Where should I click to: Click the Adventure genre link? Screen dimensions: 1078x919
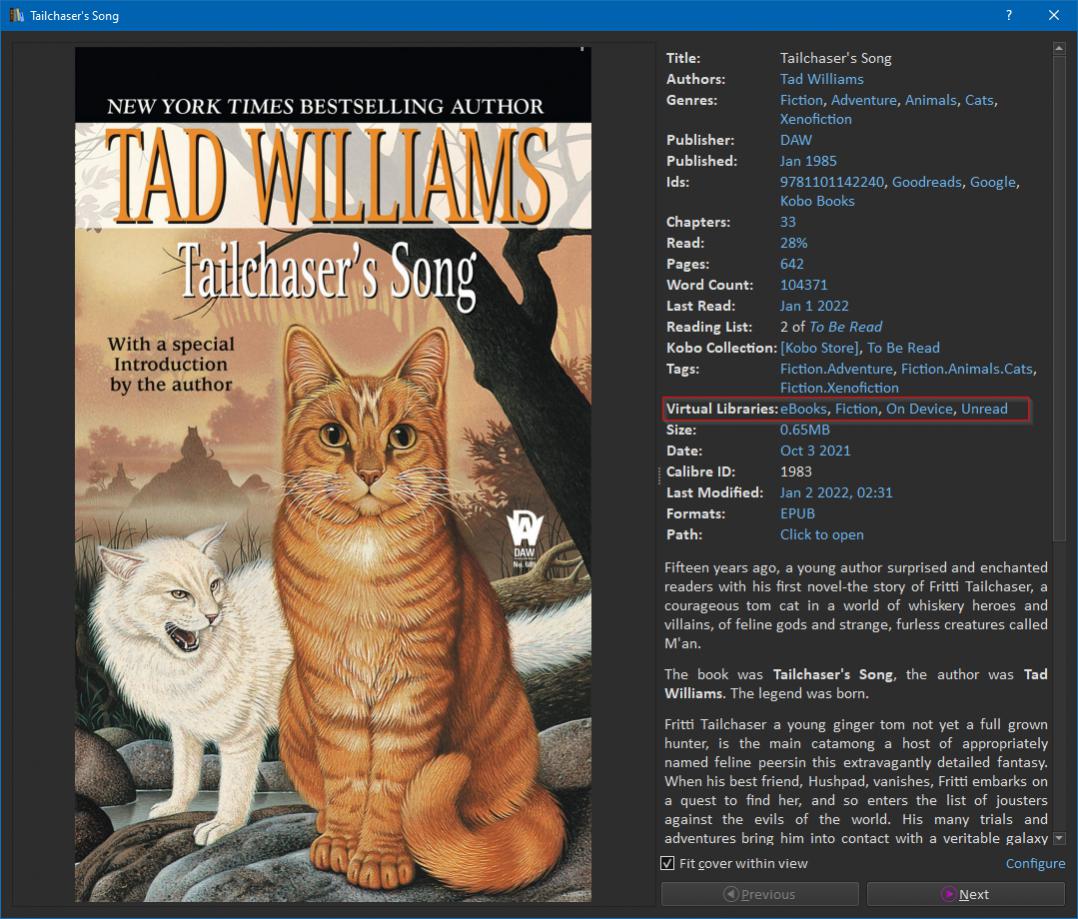point(864,100)
